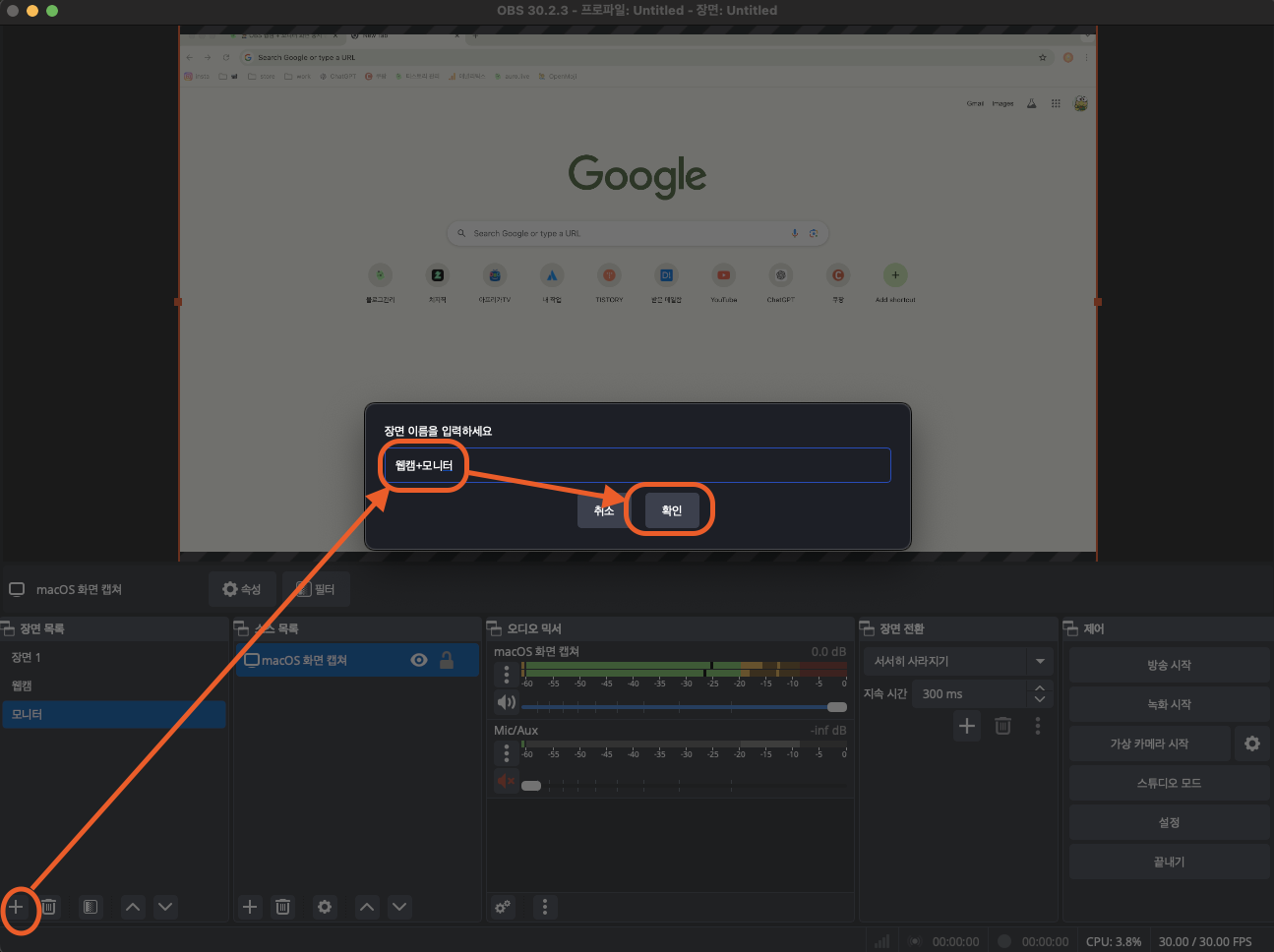Click 끝내기 button
This screenshot has width=1274, height=952.
[x=1169, y=862]
